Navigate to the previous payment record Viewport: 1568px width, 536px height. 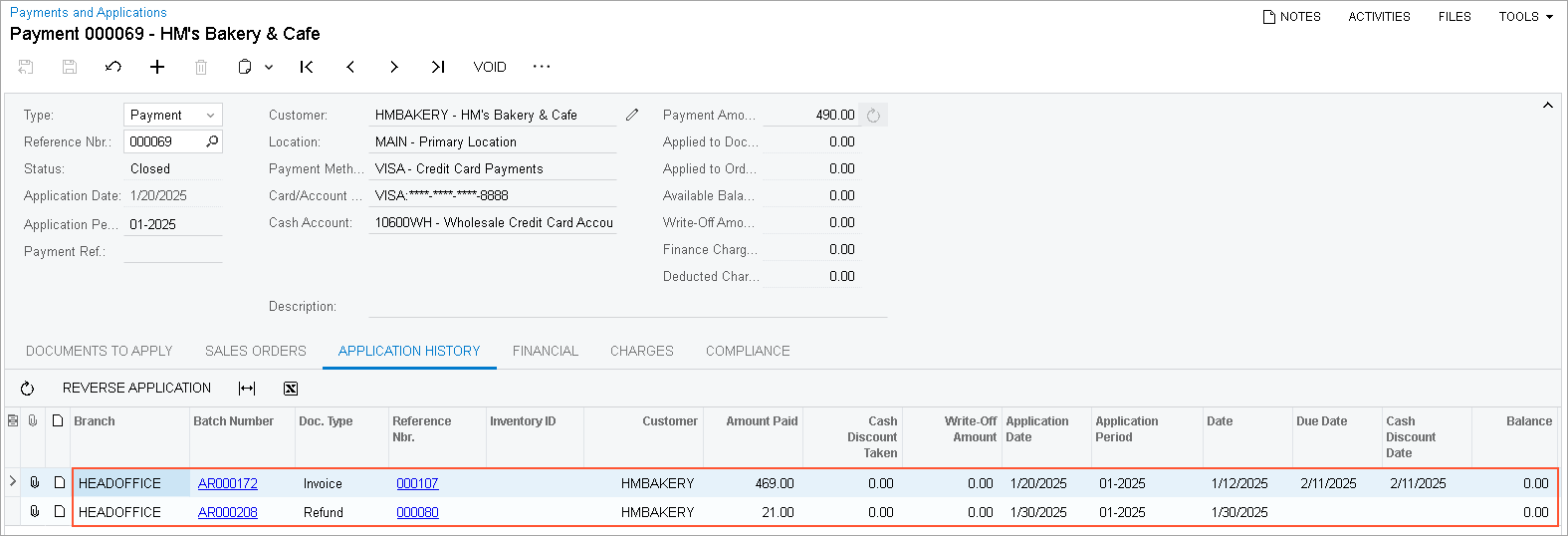(x=350, y=67)
